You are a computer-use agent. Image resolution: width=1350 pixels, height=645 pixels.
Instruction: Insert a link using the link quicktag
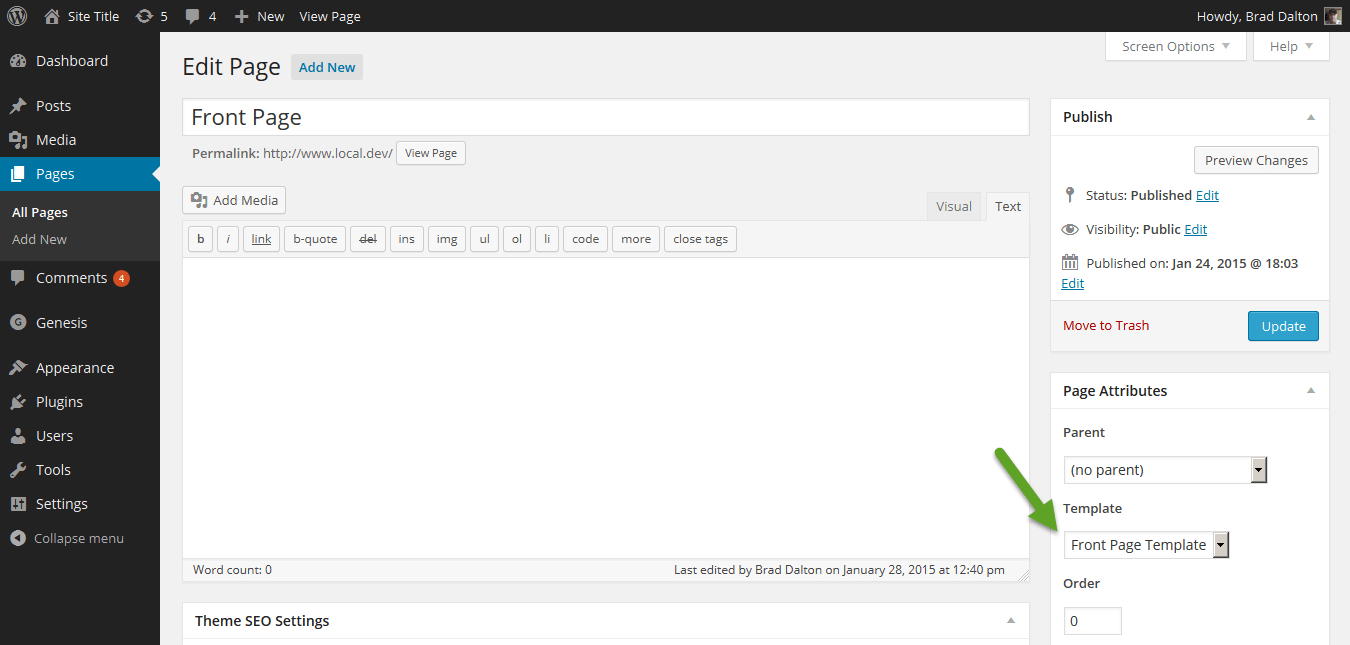point(260,238)
